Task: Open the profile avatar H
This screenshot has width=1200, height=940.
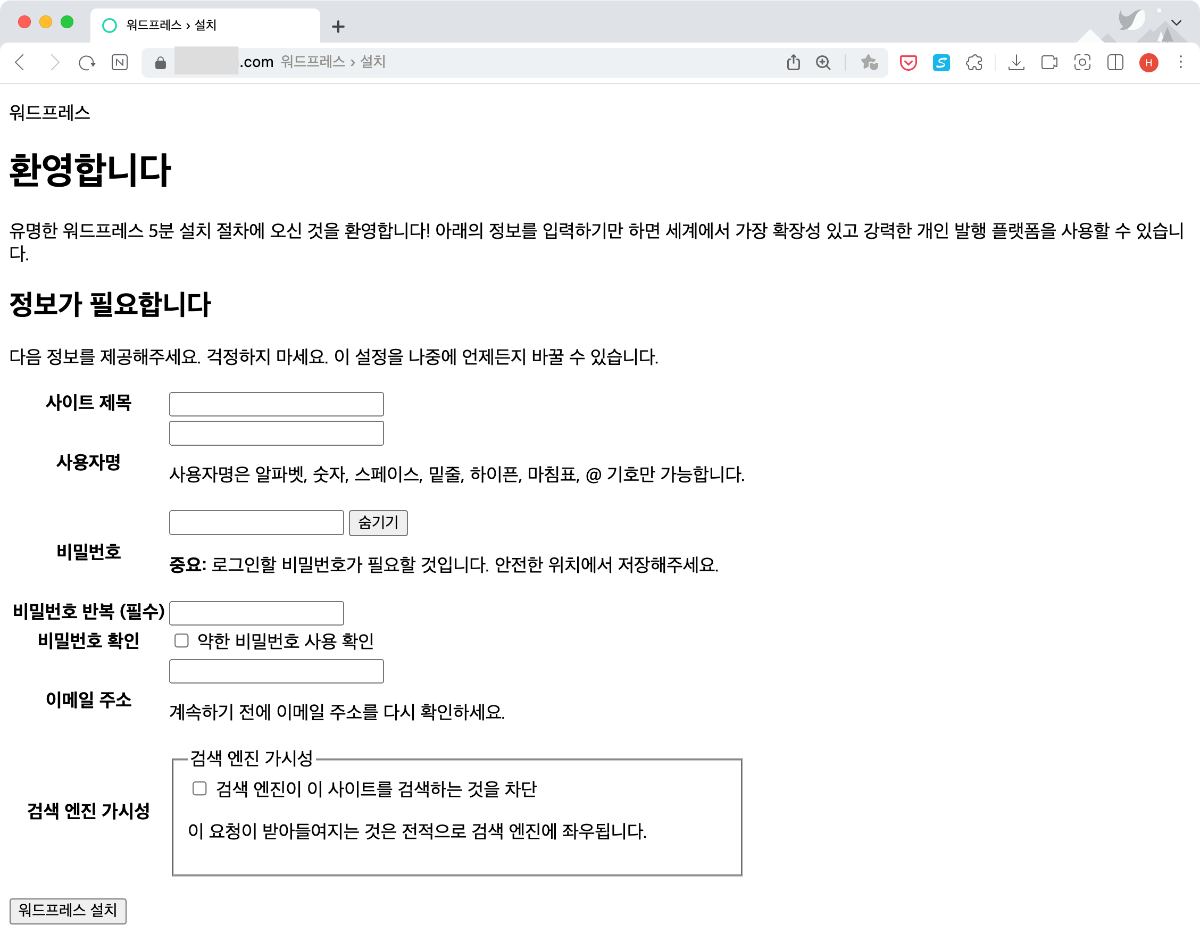Action: 1148,62
